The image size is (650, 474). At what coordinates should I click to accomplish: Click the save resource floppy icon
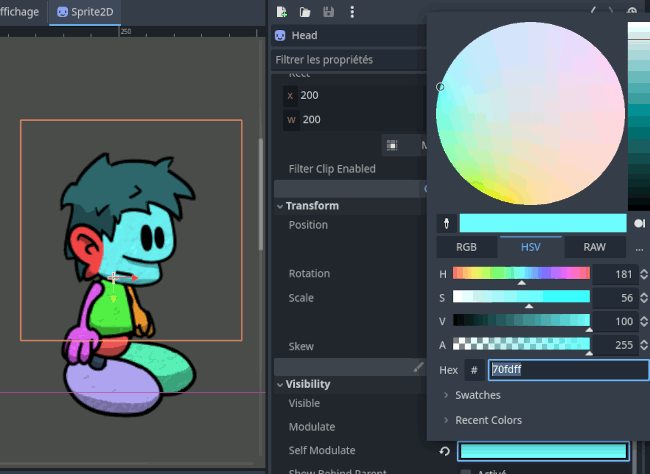tap(328, 12)
